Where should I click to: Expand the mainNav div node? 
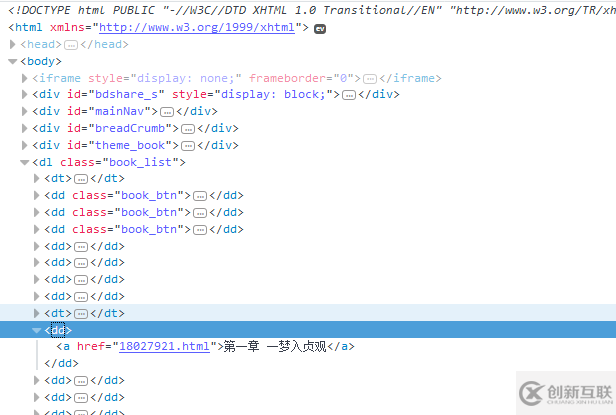click(24, 111)
